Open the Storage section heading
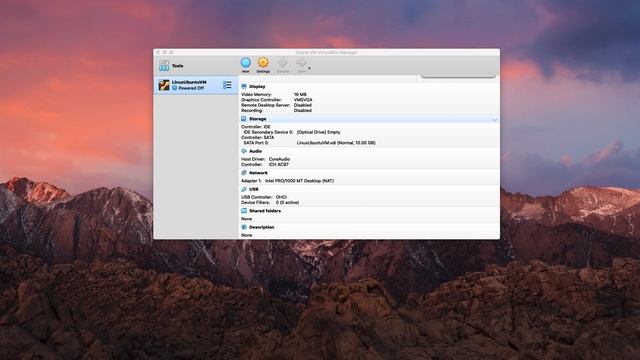The height and width of the screenshot is (360, 640). click(x=258, y=119)
